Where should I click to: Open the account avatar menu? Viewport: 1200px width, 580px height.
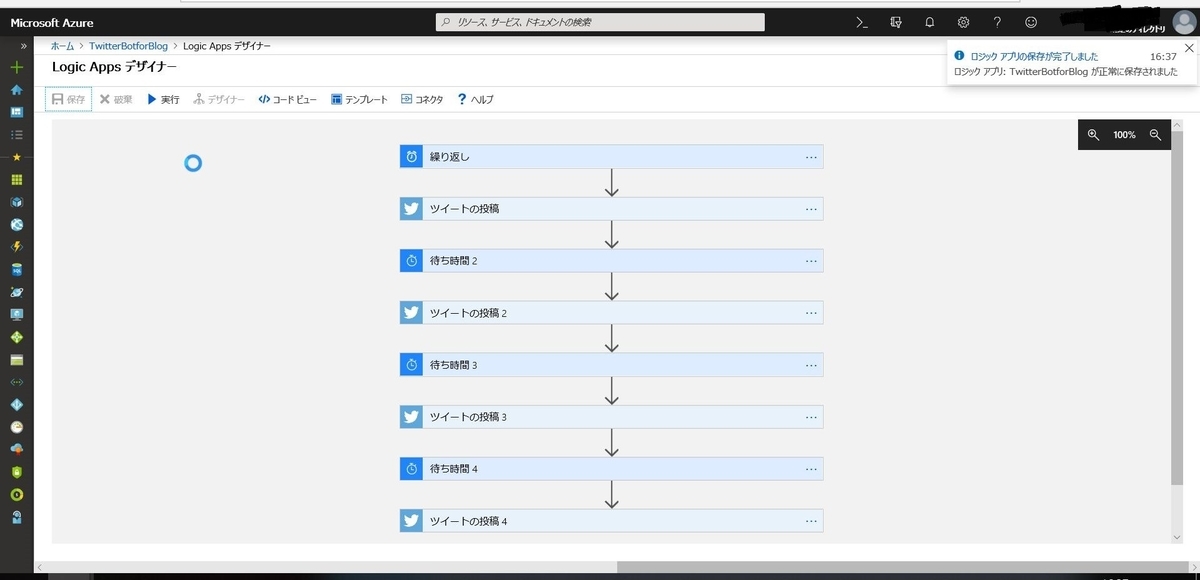1183,23
